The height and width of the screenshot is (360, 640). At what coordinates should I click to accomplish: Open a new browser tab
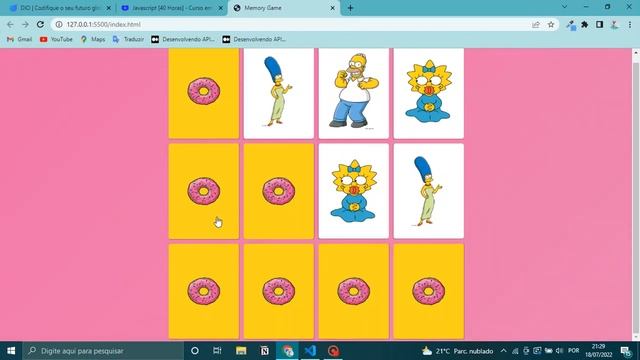tap(350, 8)
